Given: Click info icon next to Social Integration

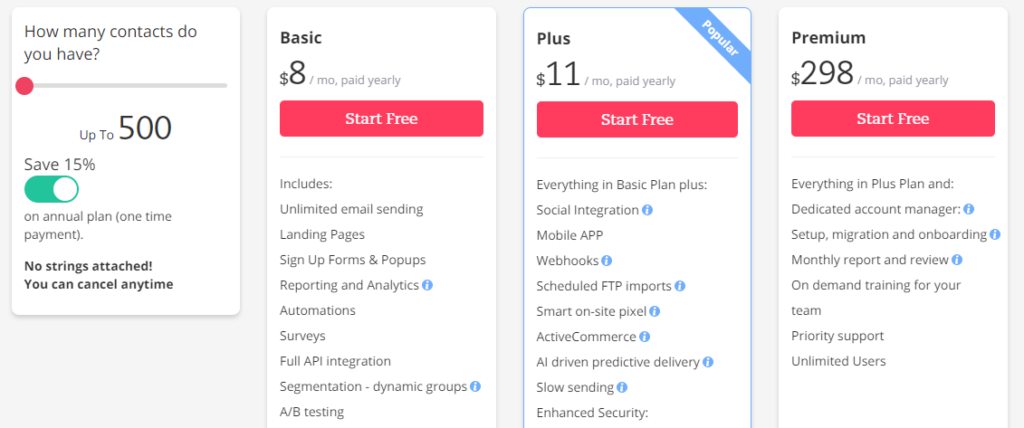Looking at the screenshot, I should pyautogui.click(x=647, y=210).
